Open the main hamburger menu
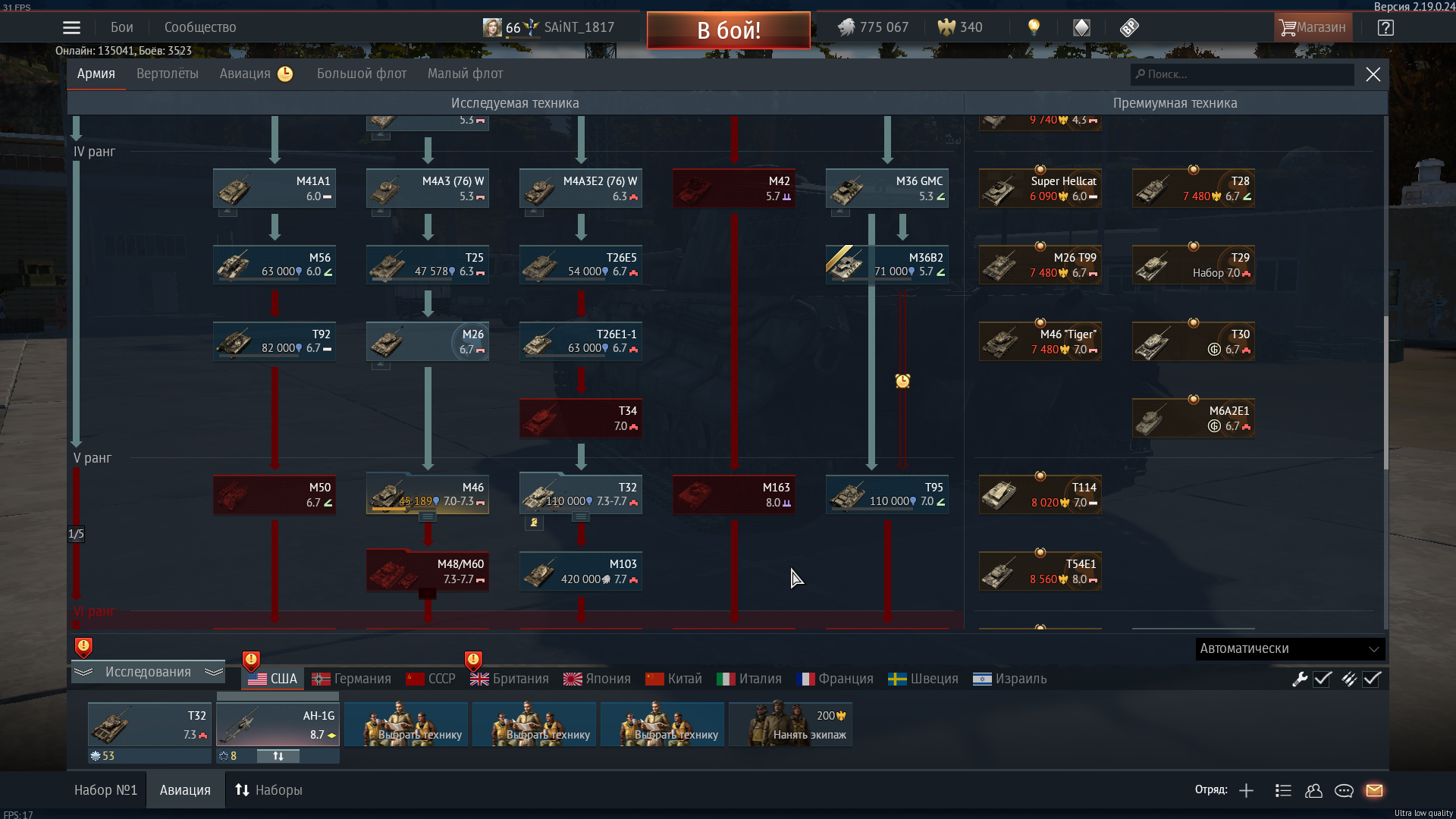 (71, 28)
